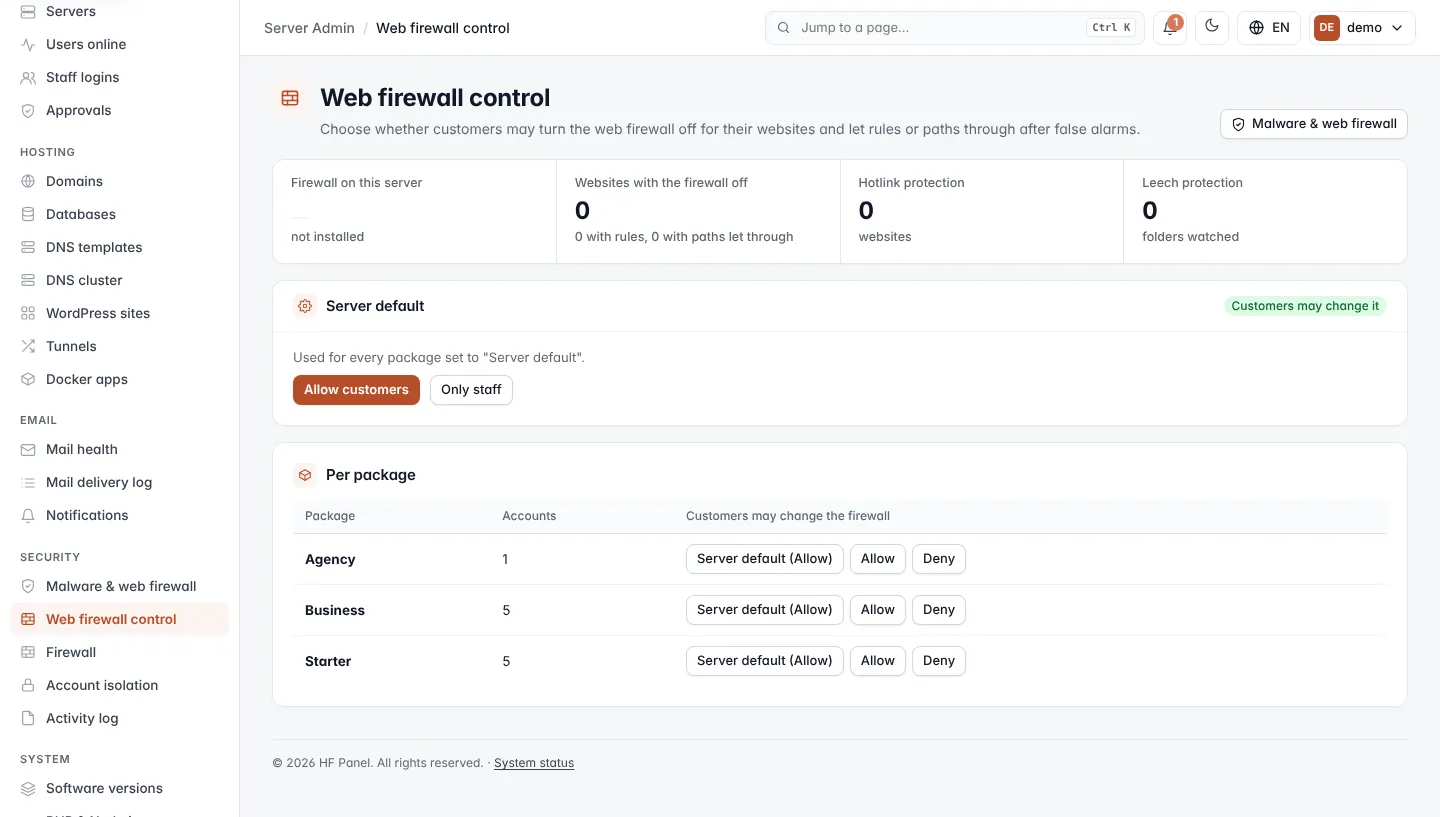Image resolution: width=1440 pixels, height=817 pixels.
Task: Set Starter package to Allow
Action: tap(878, 661)
